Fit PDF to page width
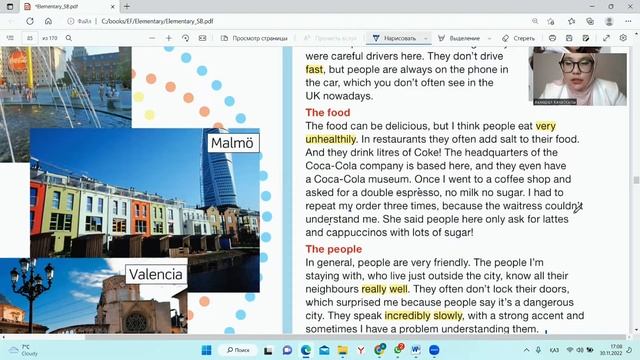This screenshot has width=640, height=360. [202, 38]
